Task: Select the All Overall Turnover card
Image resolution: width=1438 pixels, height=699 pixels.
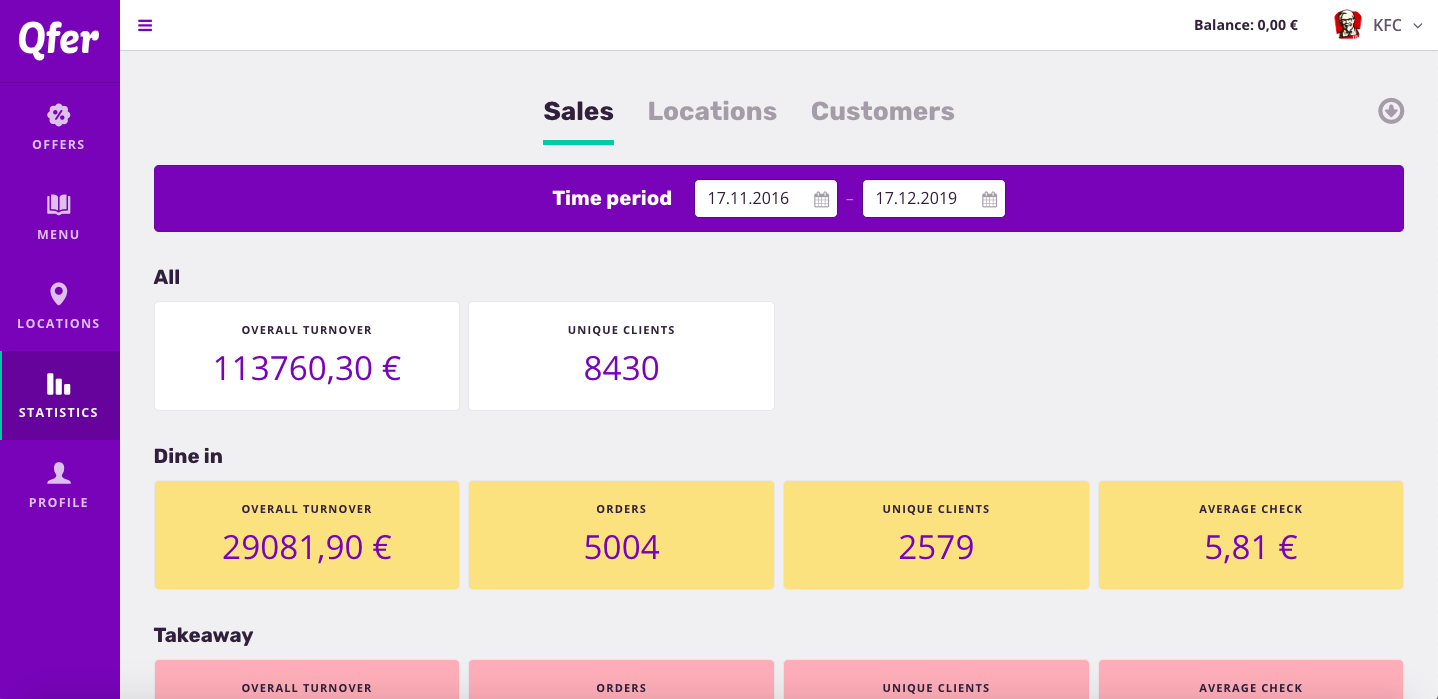Action: (x=307, y=356)
